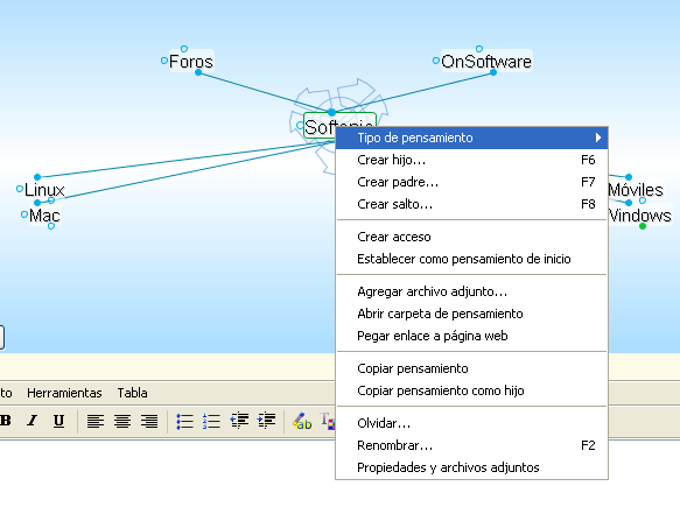Select Renombrar from the context menu

coord(472,445)
